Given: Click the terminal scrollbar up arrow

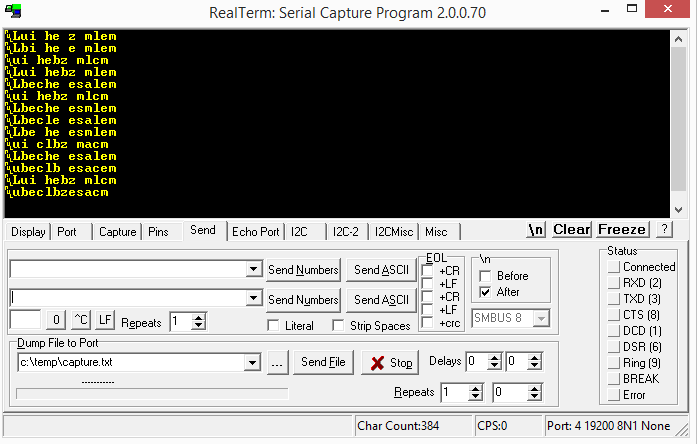Looking at the screenshot, I should click(x=678, y=39).
